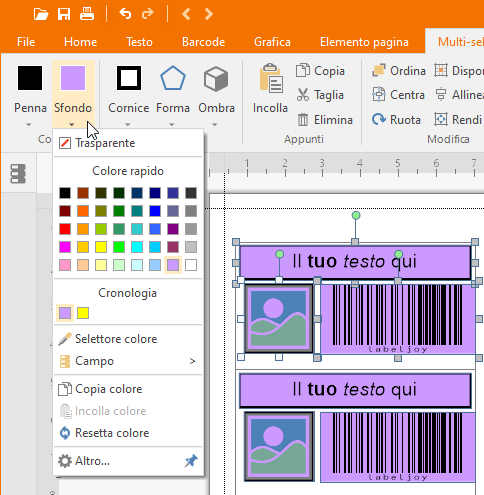The image size is (484, 495).
Task: Delete selection with Elimina
Action: coord(325,120)
